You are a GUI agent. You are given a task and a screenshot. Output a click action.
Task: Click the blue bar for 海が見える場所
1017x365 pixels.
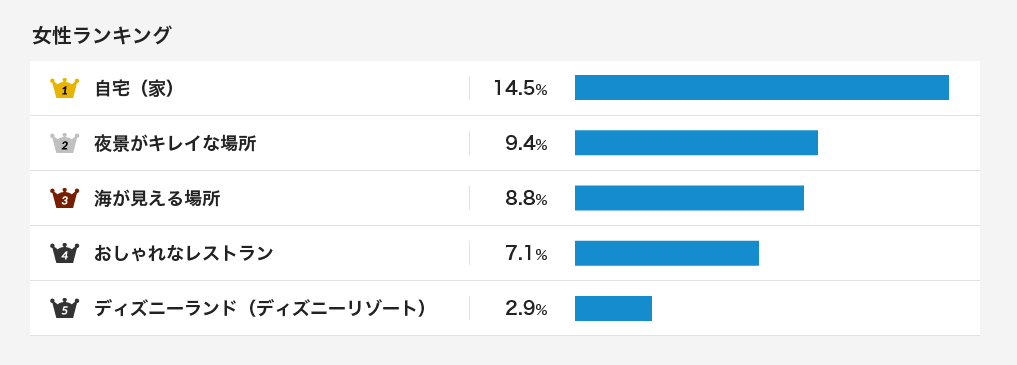click(689, 198)
